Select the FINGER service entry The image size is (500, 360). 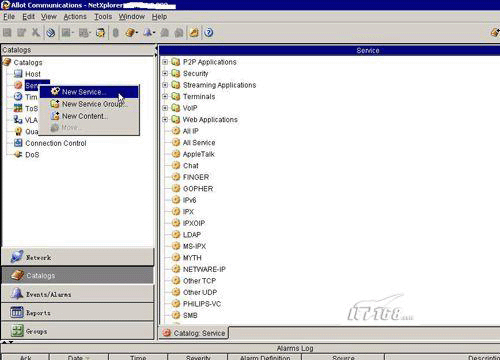(x=196, y=177)
